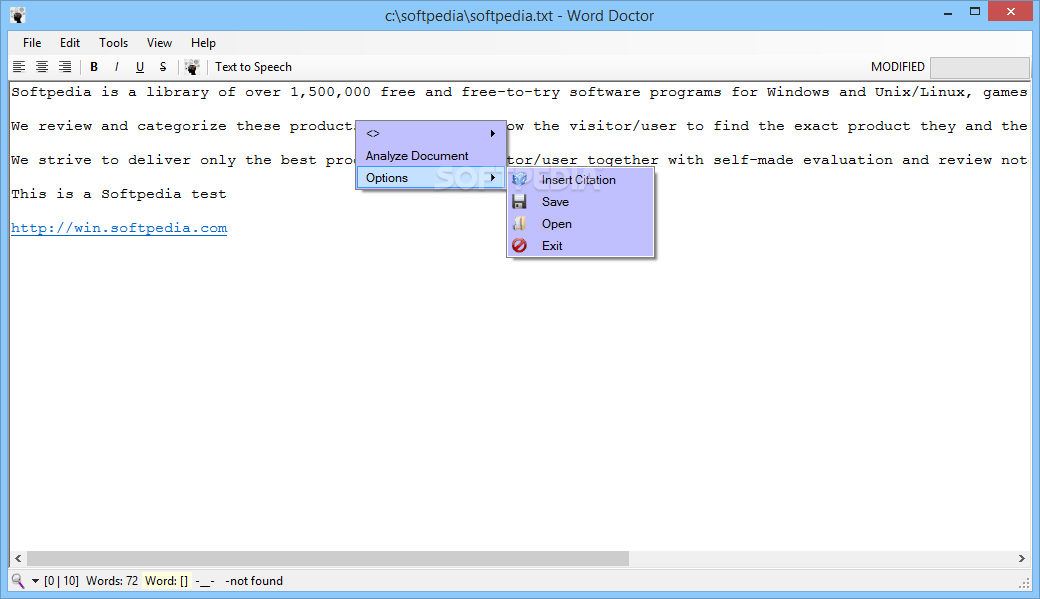The height and width of the screenshot is (599, 1040).
Task: Choose Exit in the Options submenu
Action: (x=580, y=245)
